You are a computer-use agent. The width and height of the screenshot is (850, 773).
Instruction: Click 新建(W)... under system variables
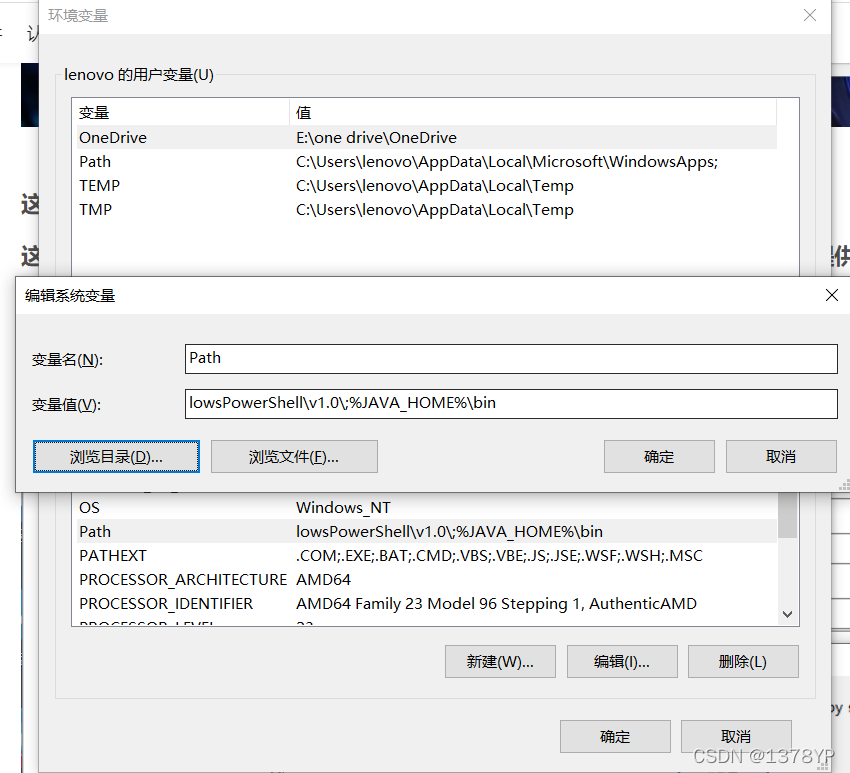pos(500,661)
